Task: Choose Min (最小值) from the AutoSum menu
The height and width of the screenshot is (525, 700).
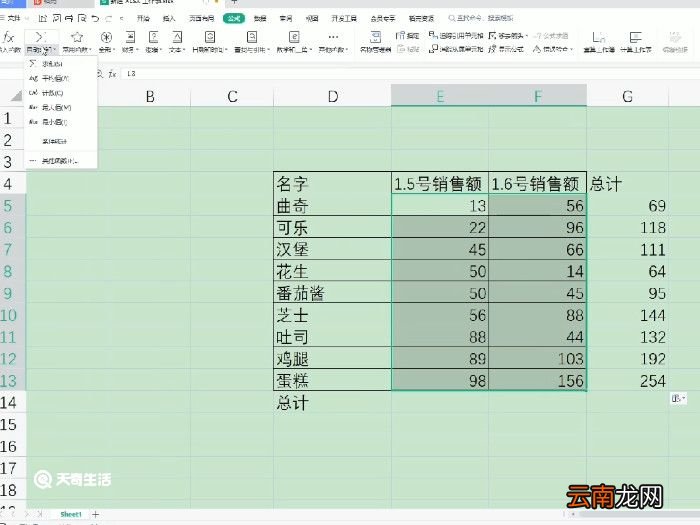Action: point(61,122)
